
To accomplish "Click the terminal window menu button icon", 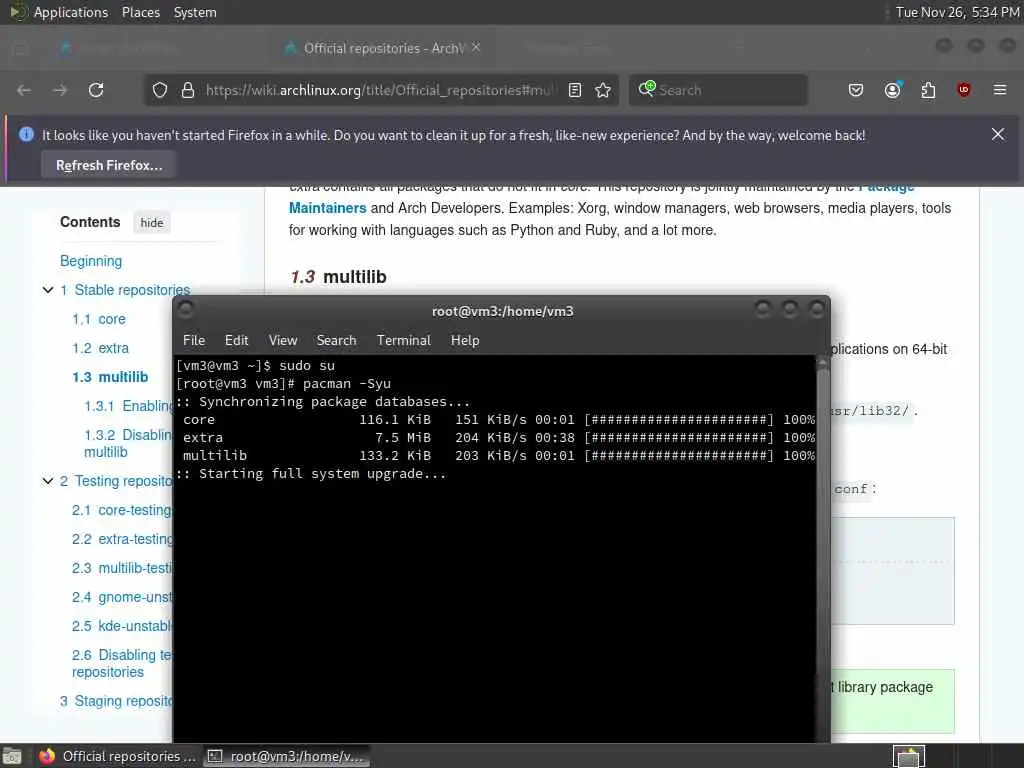I will click(x=185, y=308).
